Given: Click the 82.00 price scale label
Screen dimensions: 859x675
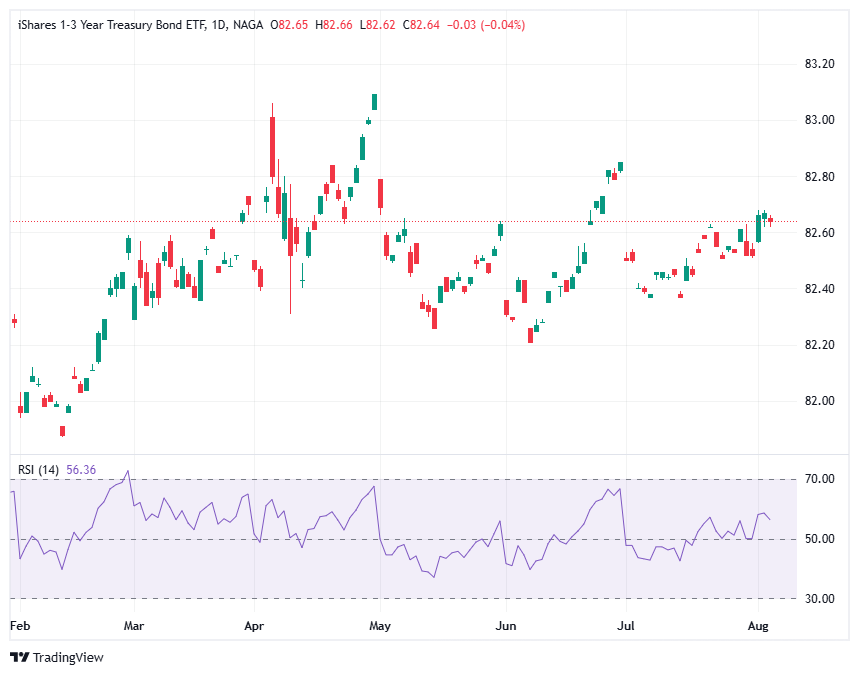Looking at the screenshot, I should 822,399.
